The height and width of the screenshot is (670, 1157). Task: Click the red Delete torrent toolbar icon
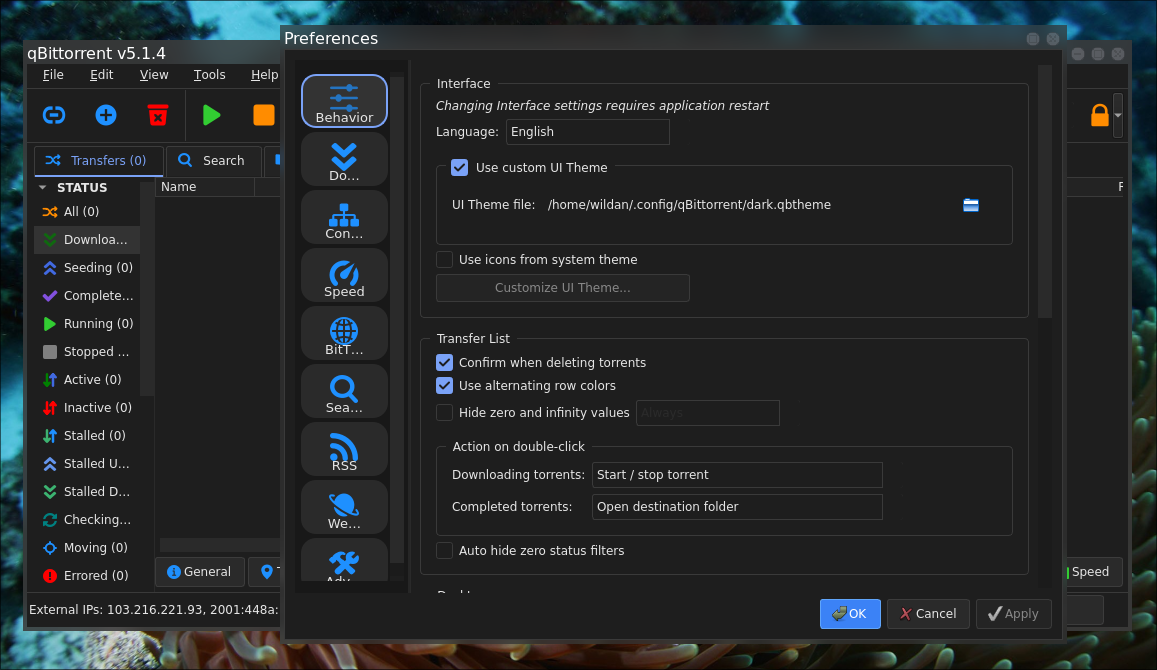click(x=158, y=115)
